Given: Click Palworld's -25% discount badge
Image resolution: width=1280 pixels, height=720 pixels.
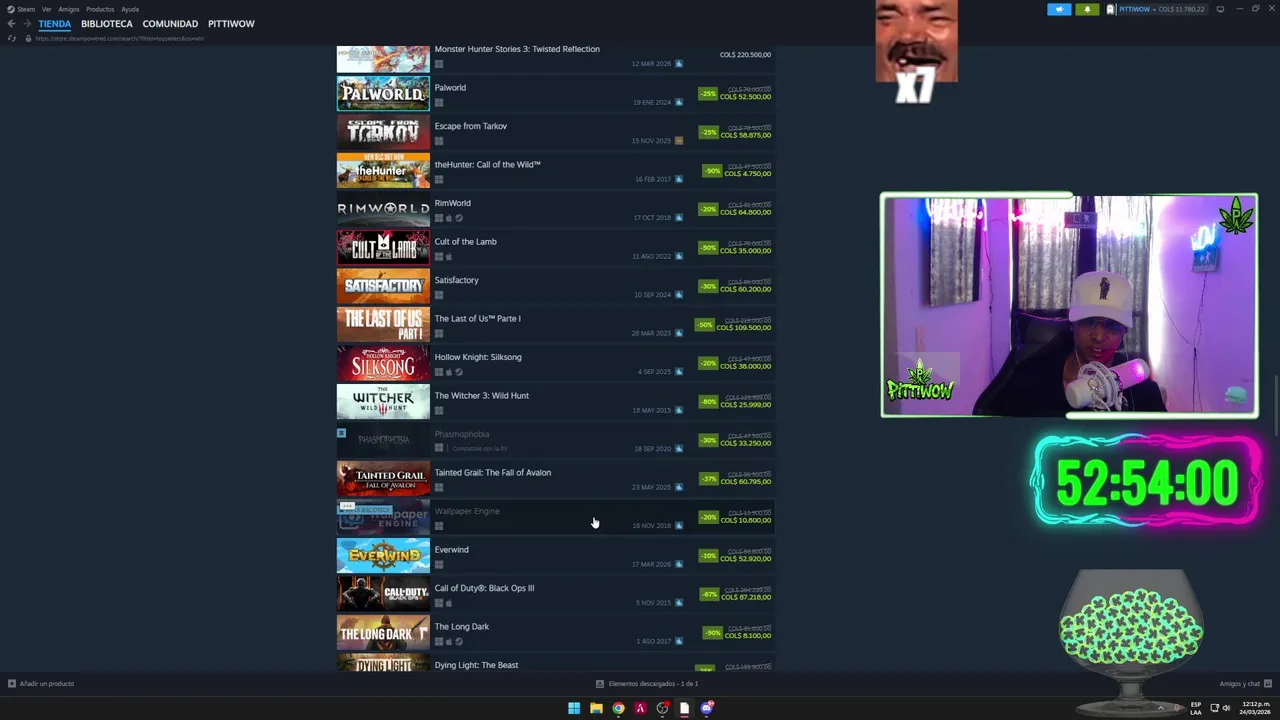Looking at the screenshot, I should (708, 94).
